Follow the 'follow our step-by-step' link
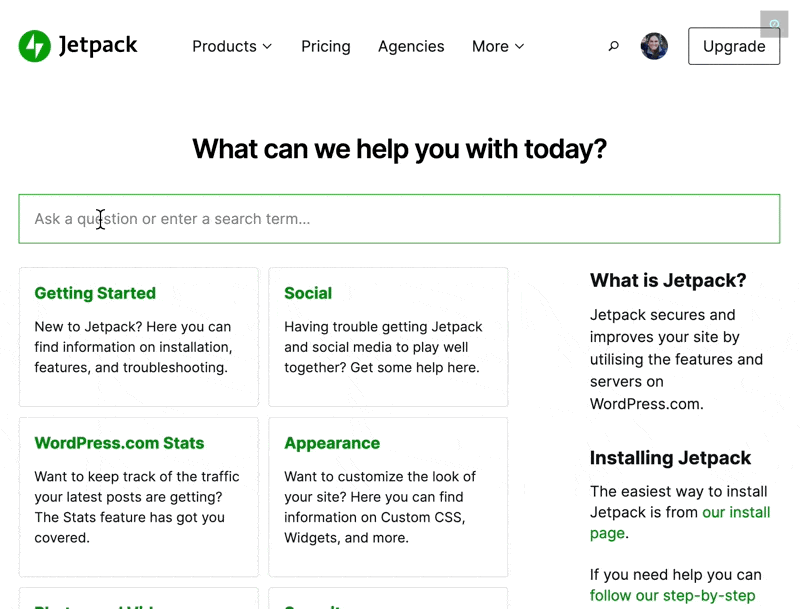 coord(672,596)
